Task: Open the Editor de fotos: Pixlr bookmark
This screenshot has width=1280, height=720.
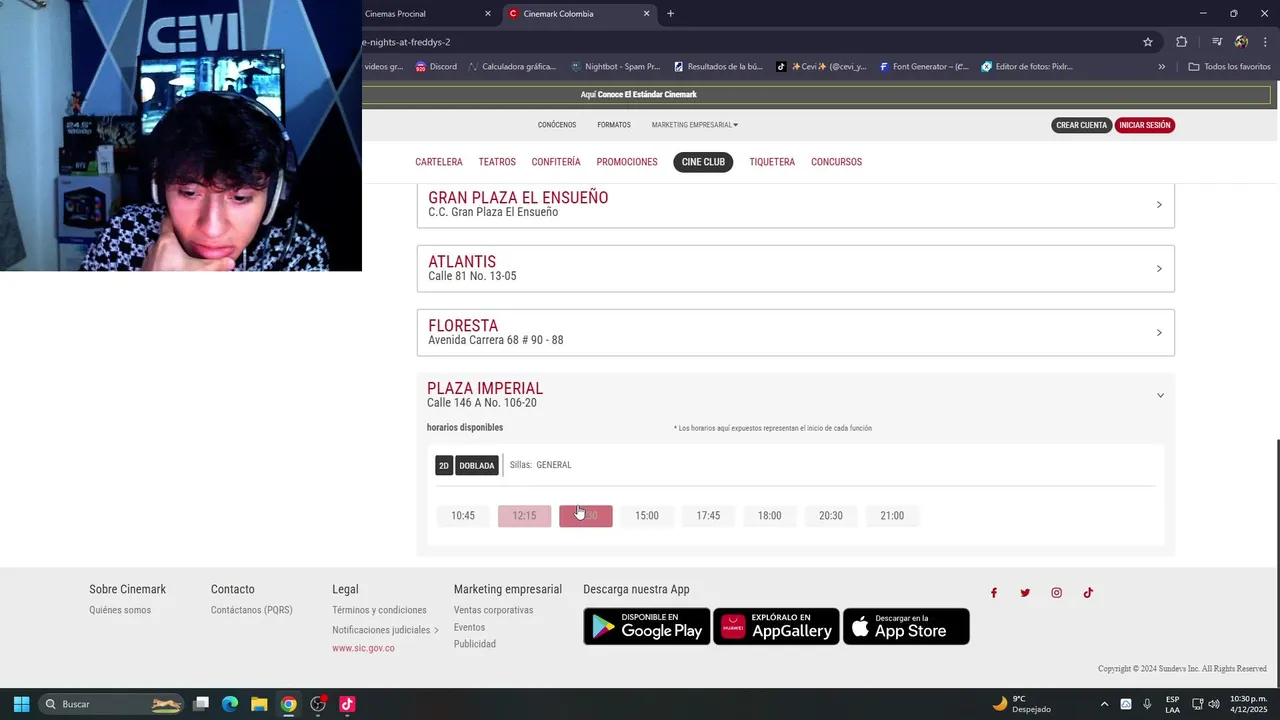Action: 1027,67
